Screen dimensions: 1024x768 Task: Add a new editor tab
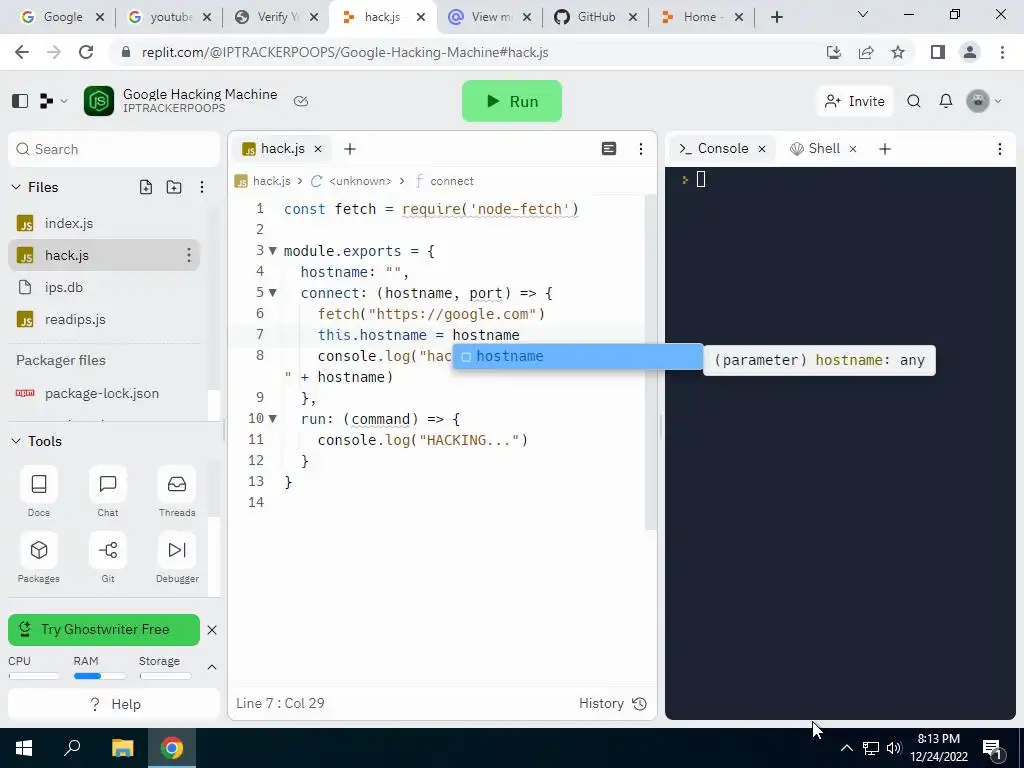tap(350, 149)
